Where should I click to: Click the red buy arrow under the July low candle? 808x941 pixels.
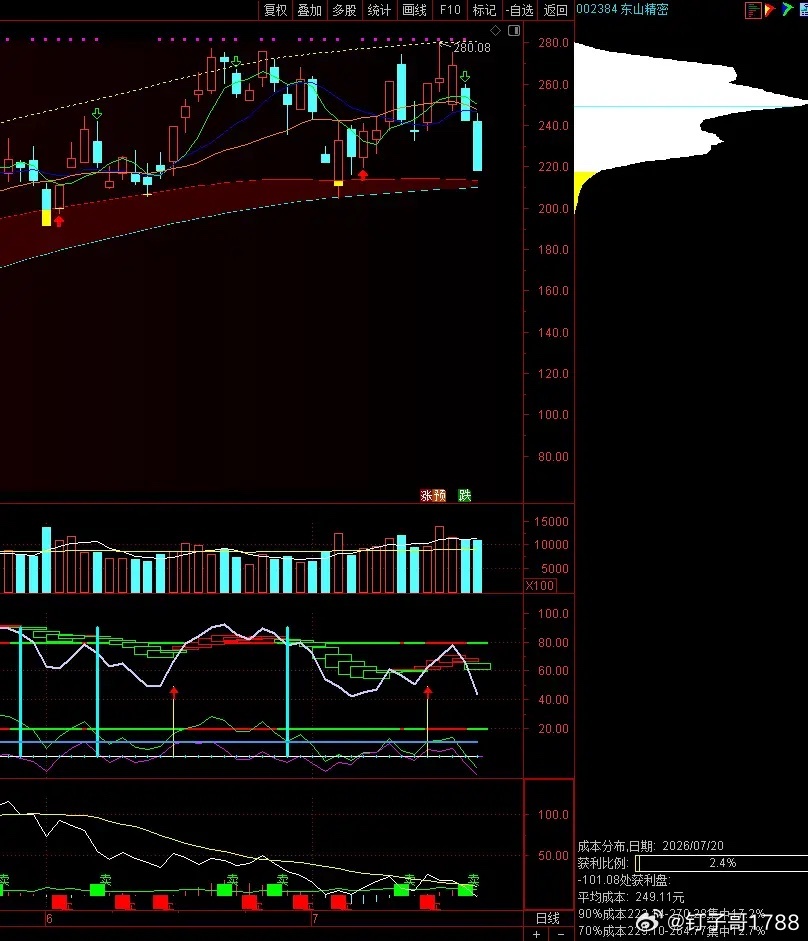coord(363,175)
